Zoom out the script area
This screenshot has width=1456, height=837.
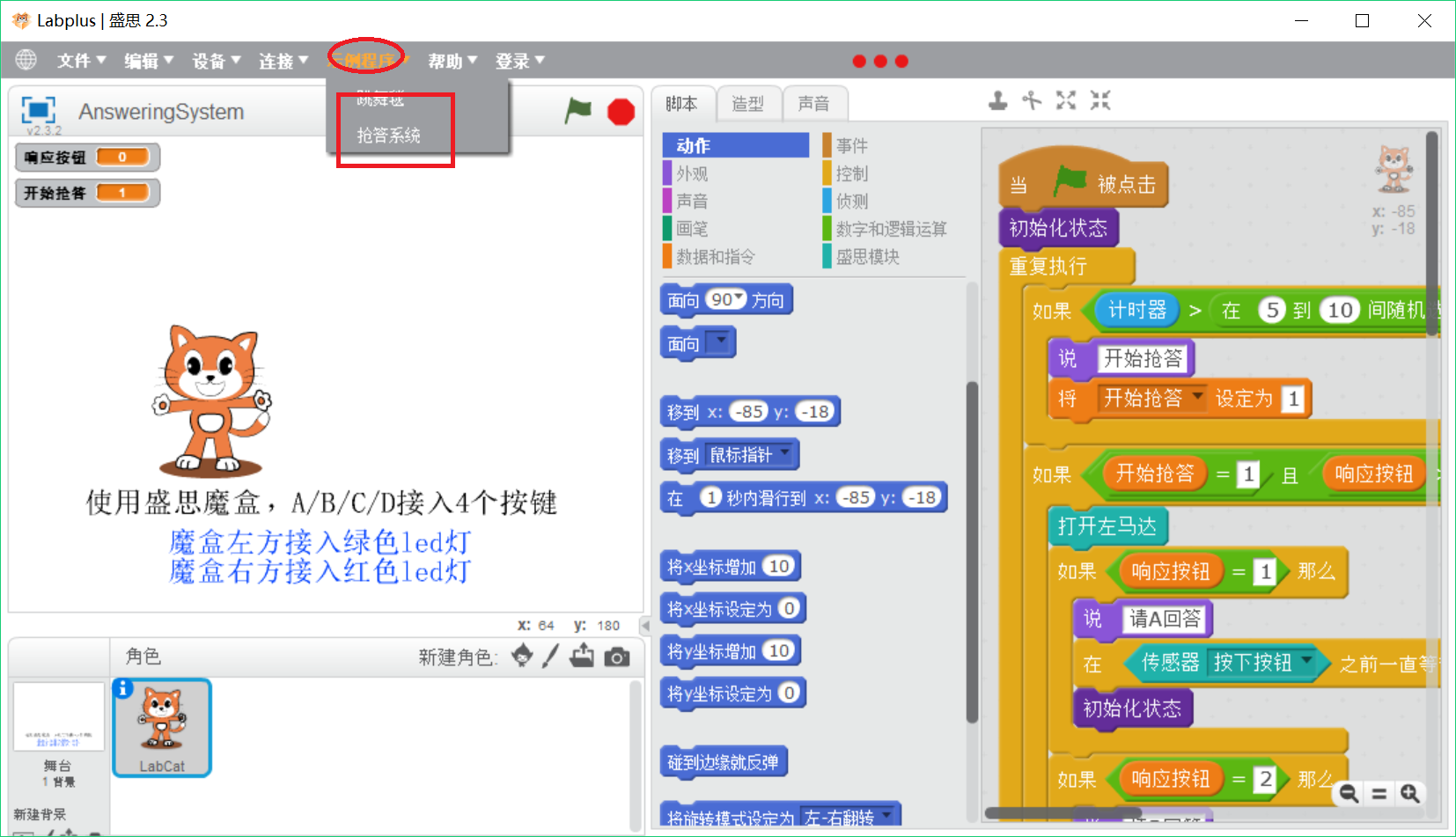(x=1349, y=794)
